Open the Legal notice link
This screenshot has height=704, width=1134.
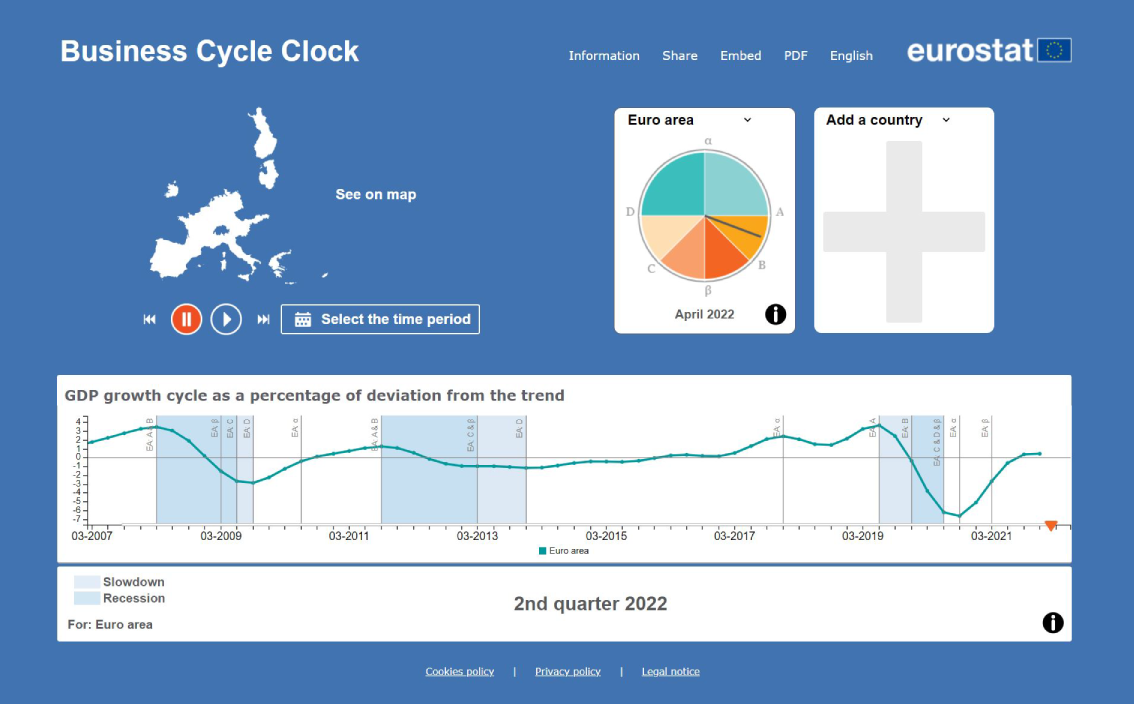point(670,671)
